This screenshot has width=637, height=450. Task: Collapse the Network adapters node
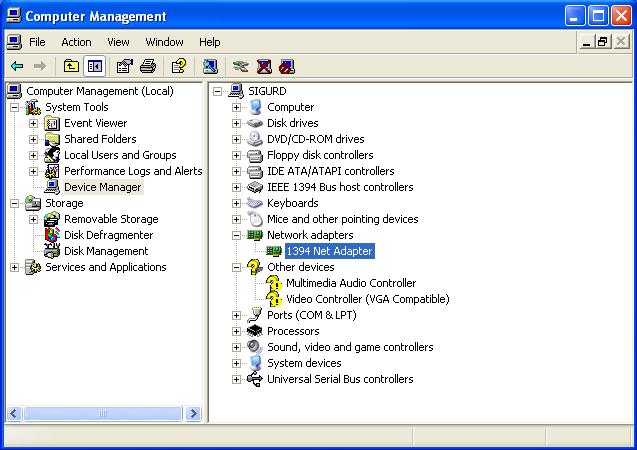pos(237,235)
